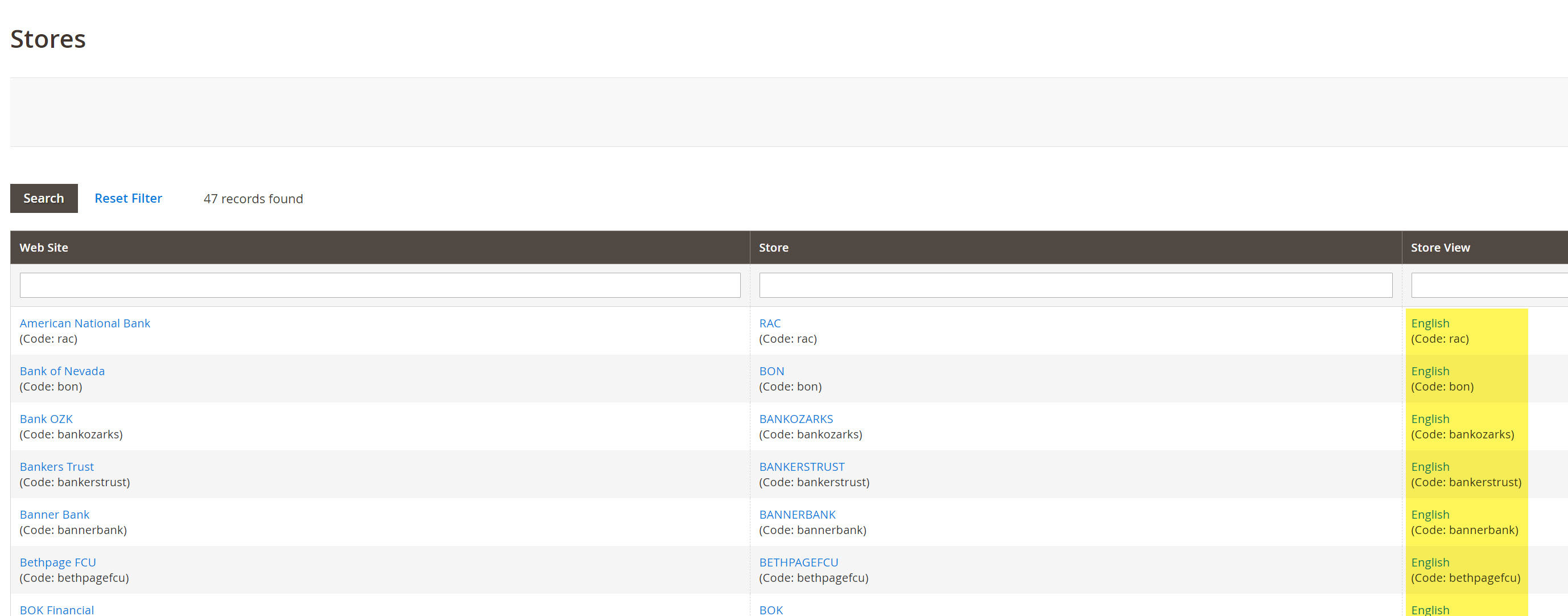Open the BON store settings
This screenshot has width=1568, height=616.
click(771, 371)
